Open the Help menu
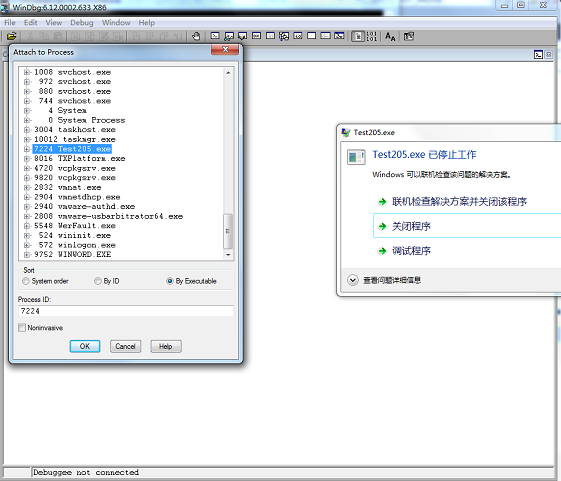The width and height of the screenshot is (561, 481). (147, 23)
